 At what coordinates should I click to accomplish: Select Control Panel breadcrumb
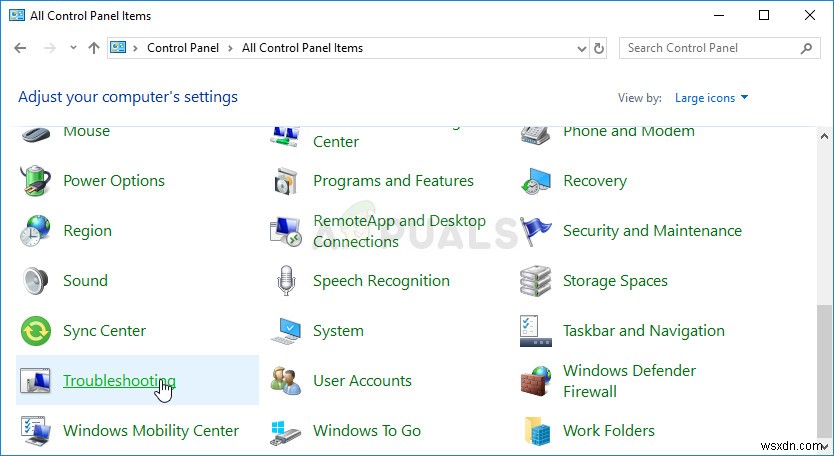tap(183, 48)
